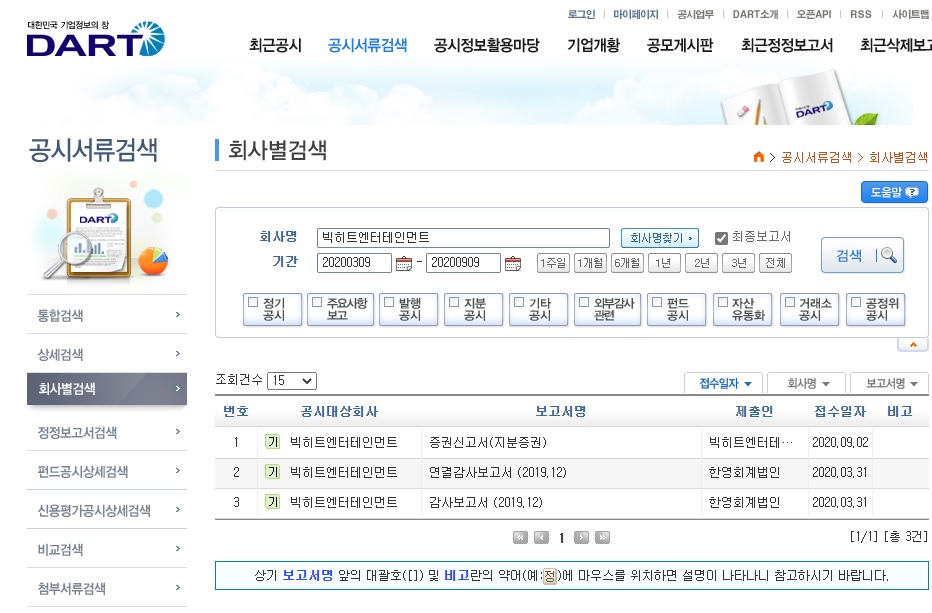Set period to 1주일

(553, 263)
